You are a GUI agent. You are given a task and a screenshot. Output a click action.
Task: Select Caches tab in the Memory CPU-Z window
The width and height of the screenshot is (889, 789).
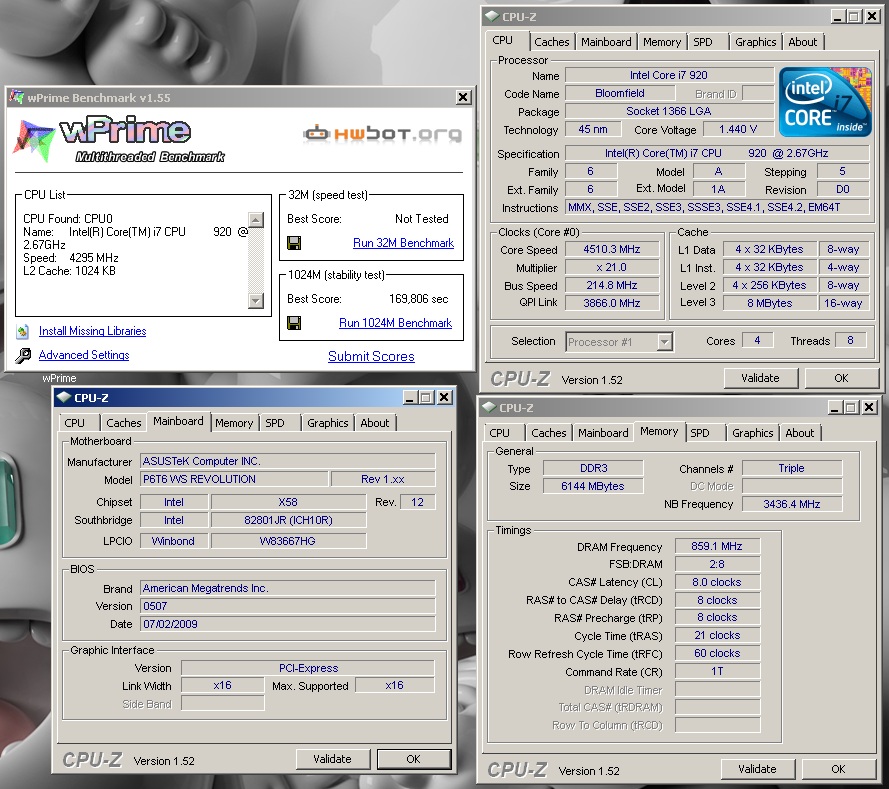(x=549, y=433)
